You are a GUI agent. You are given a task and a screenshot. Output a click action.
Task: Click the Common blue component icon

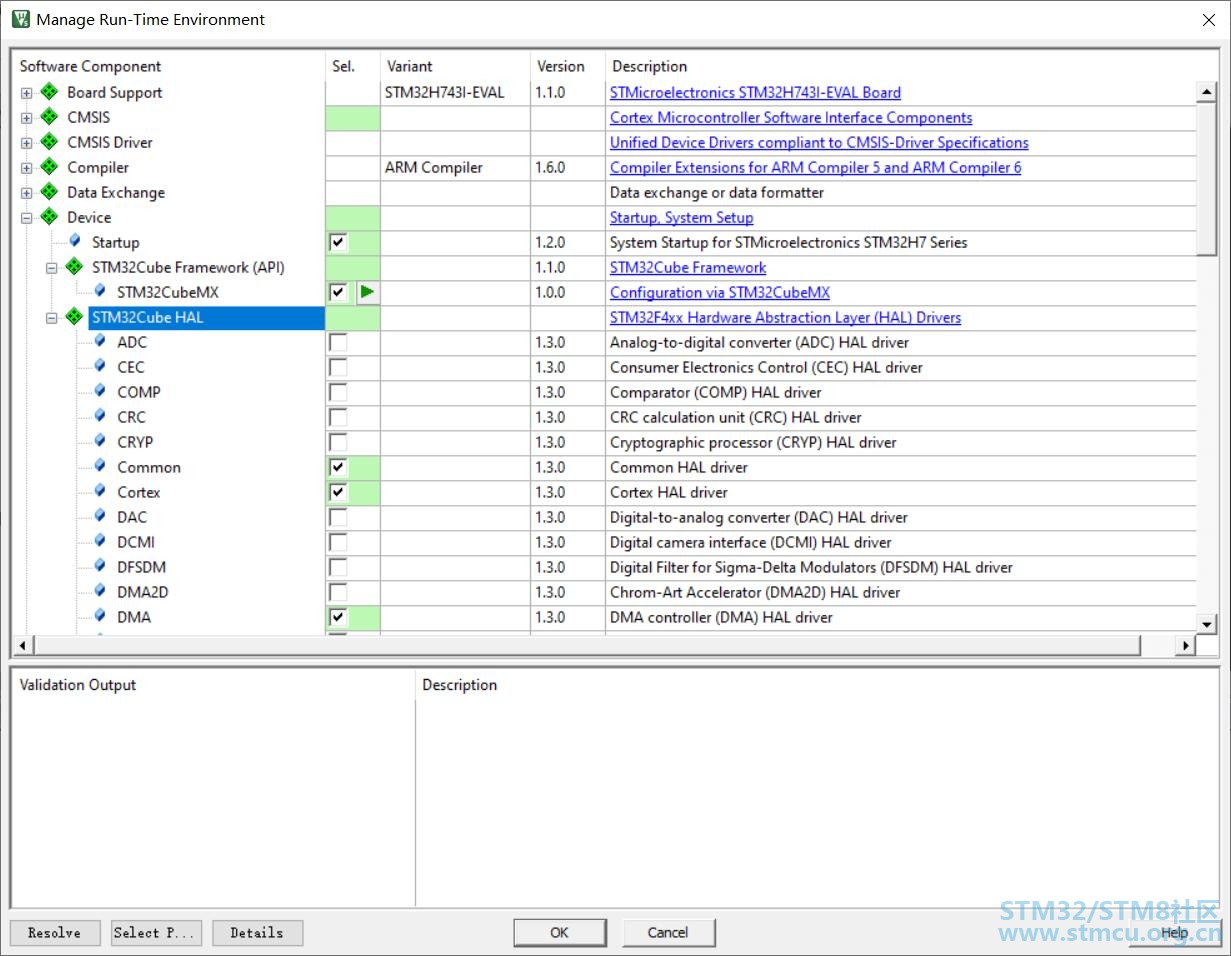coord(100,466)
